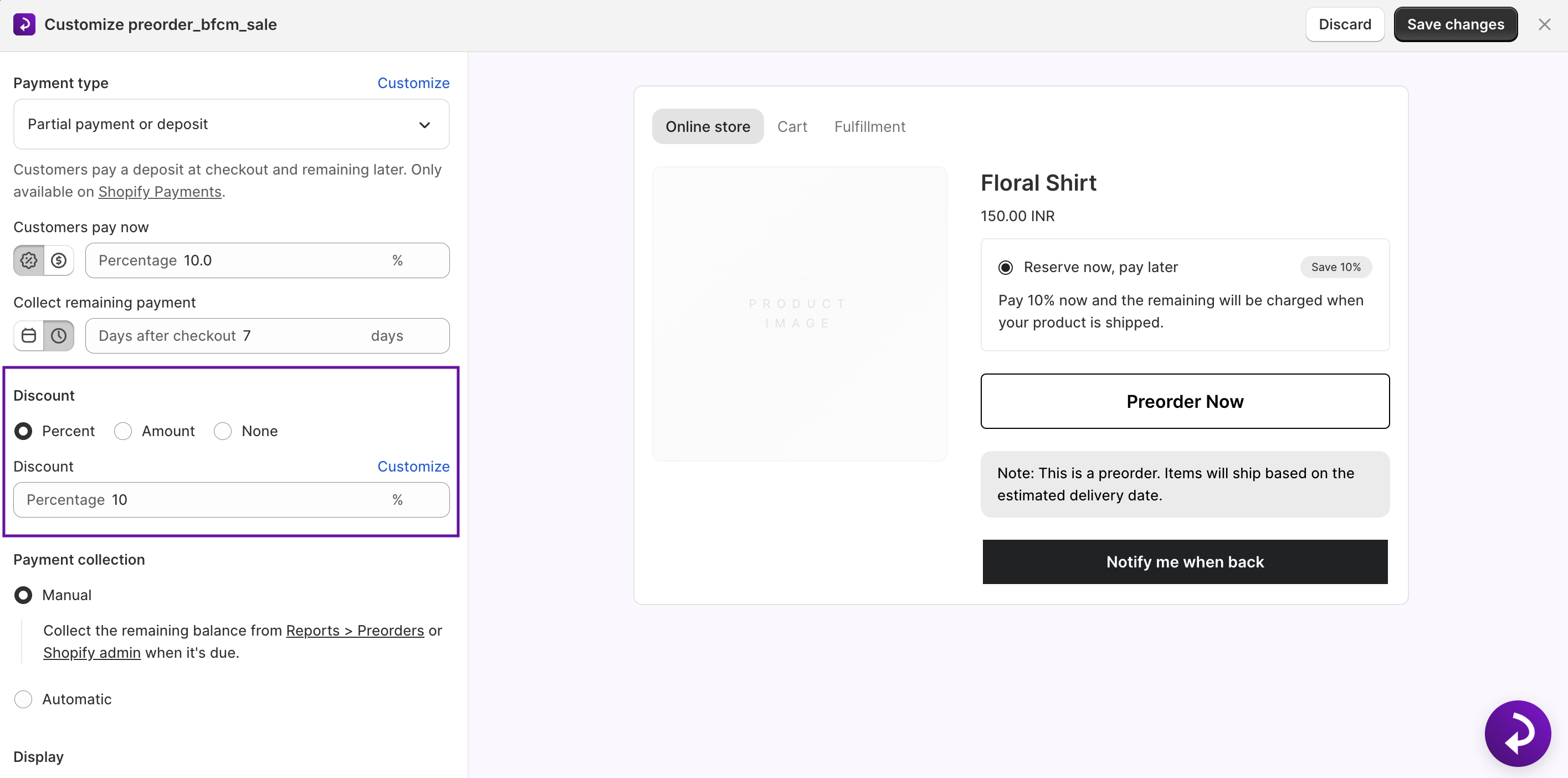1568x778 pixels.
Task: Click the Save changes button
Action: pyautogui.click(x=1455, y=24)
